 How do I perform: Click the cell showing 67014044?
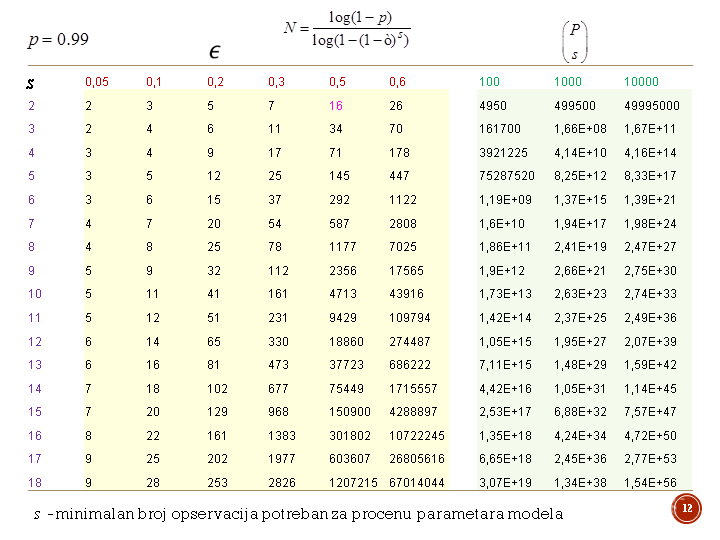[x=417, y=483]
